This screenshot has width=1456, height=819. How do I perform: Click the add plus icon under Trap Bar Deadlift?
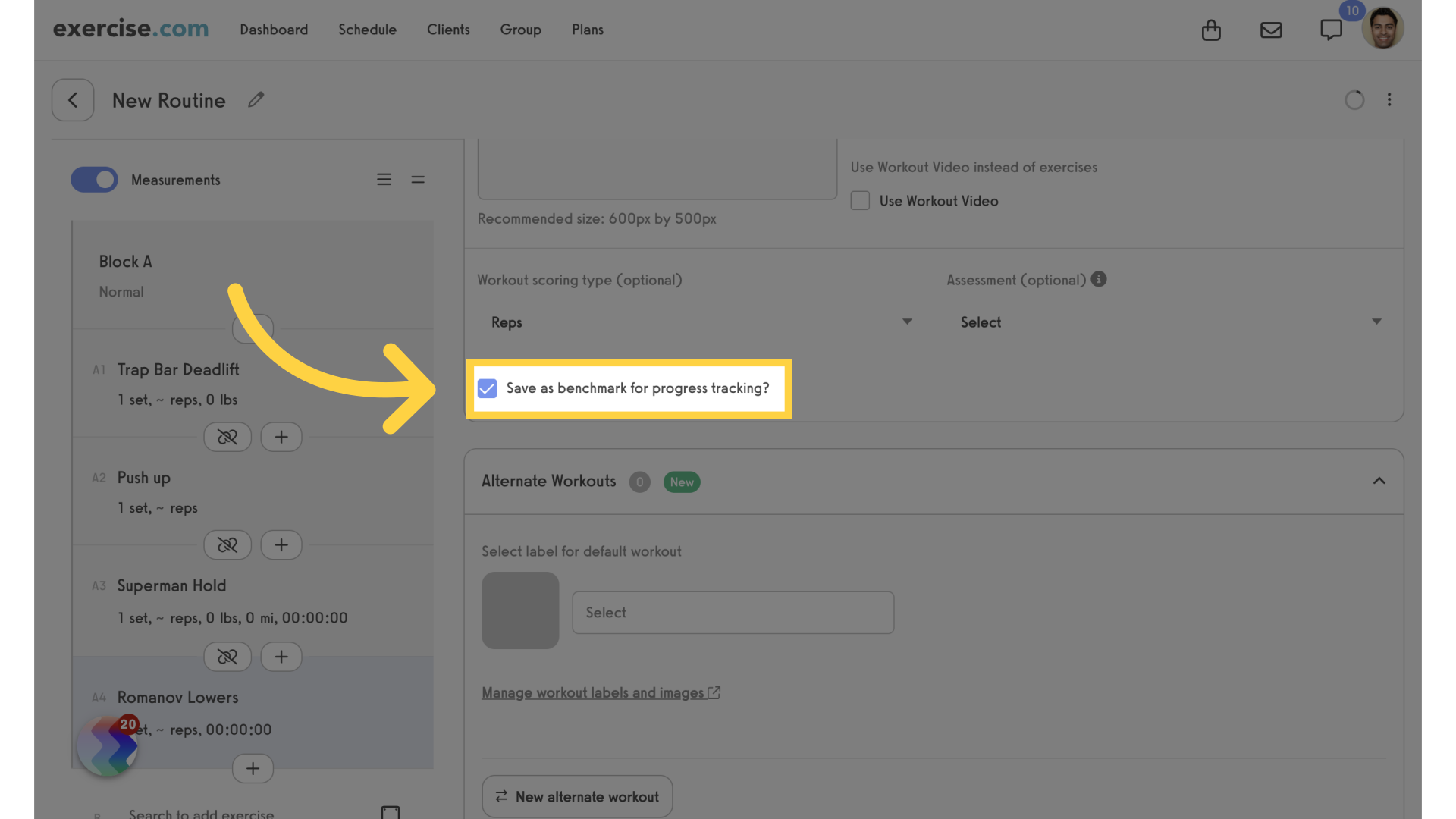point(281,436)
